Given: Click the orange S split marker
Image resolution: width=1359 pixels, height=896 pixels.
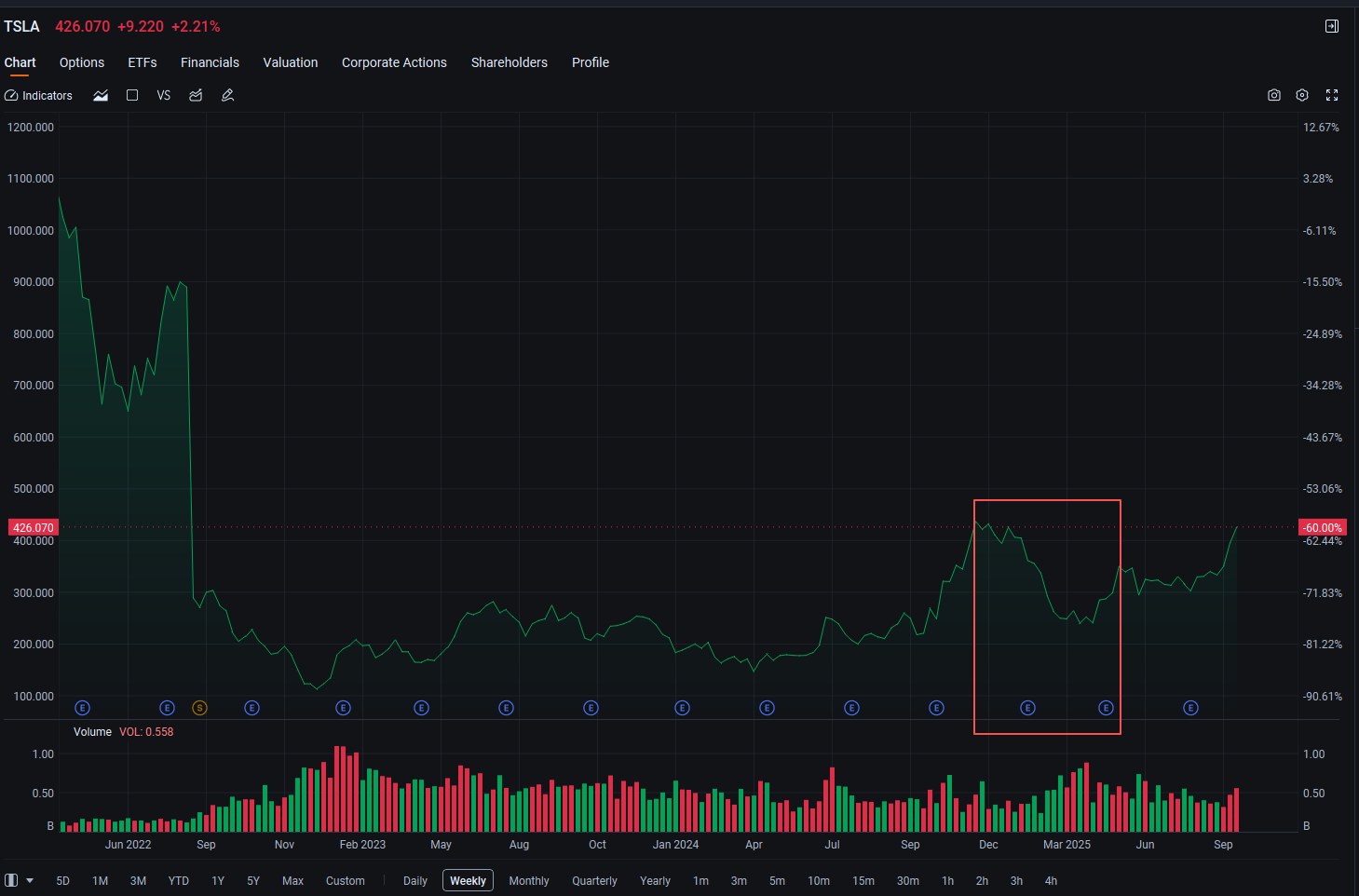Looking at the screenshot, I should 199,708.
